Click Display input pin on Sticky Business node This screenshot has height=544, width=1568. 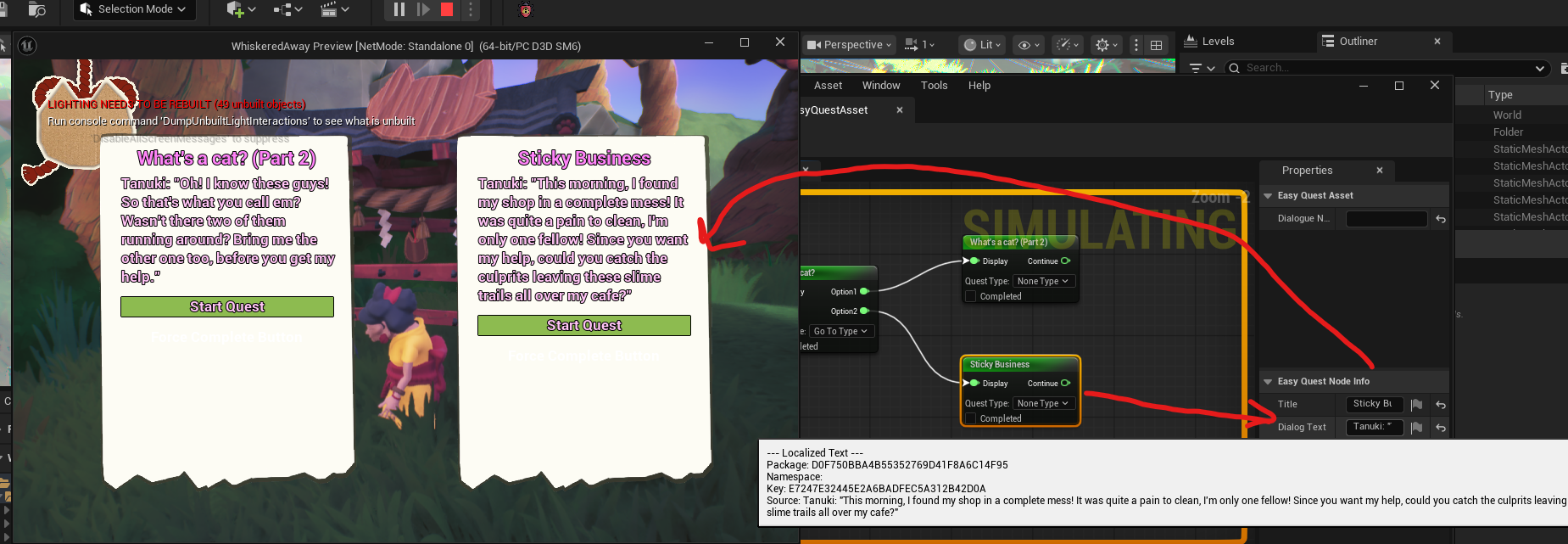973,383
